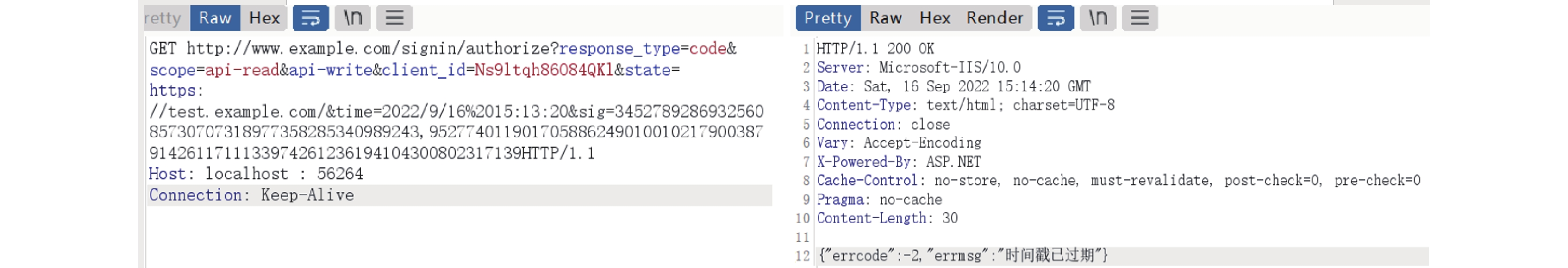This screenshot has height=268, width=1568.
Task: Toggle show non-printable characters in request panel
Action: 352,18
